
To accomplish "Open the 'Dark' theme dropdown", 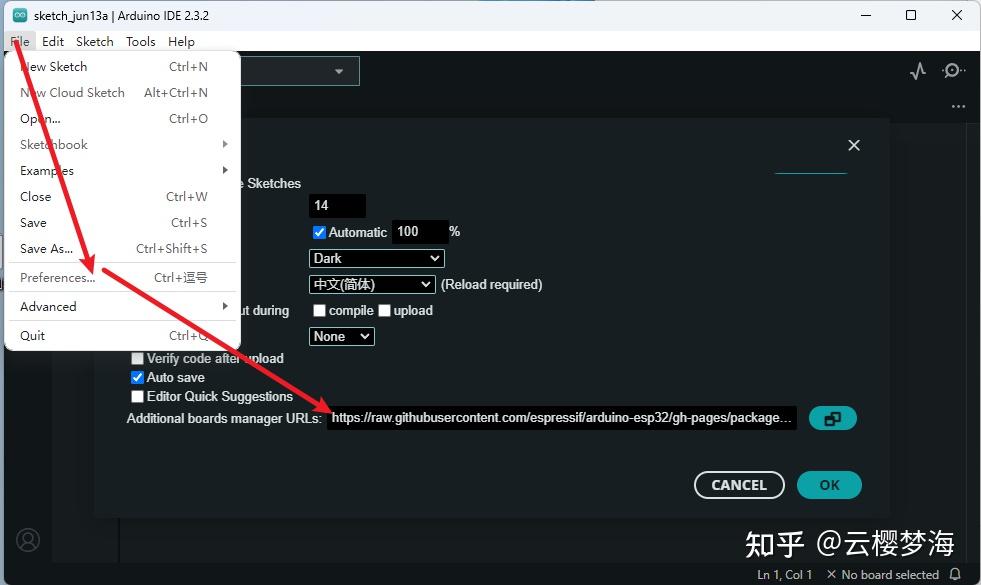I will pos(376,258).
